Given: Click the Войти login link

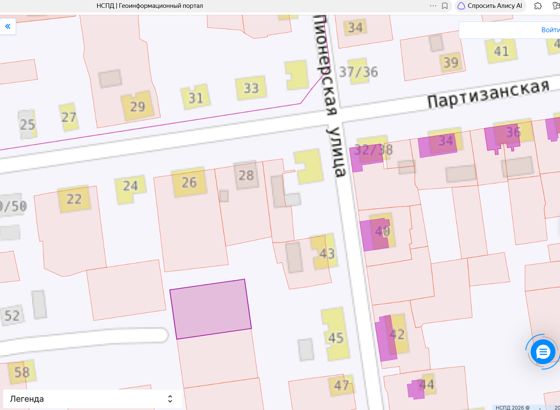Looking at the screenshot, I should [x=550, y=30].
